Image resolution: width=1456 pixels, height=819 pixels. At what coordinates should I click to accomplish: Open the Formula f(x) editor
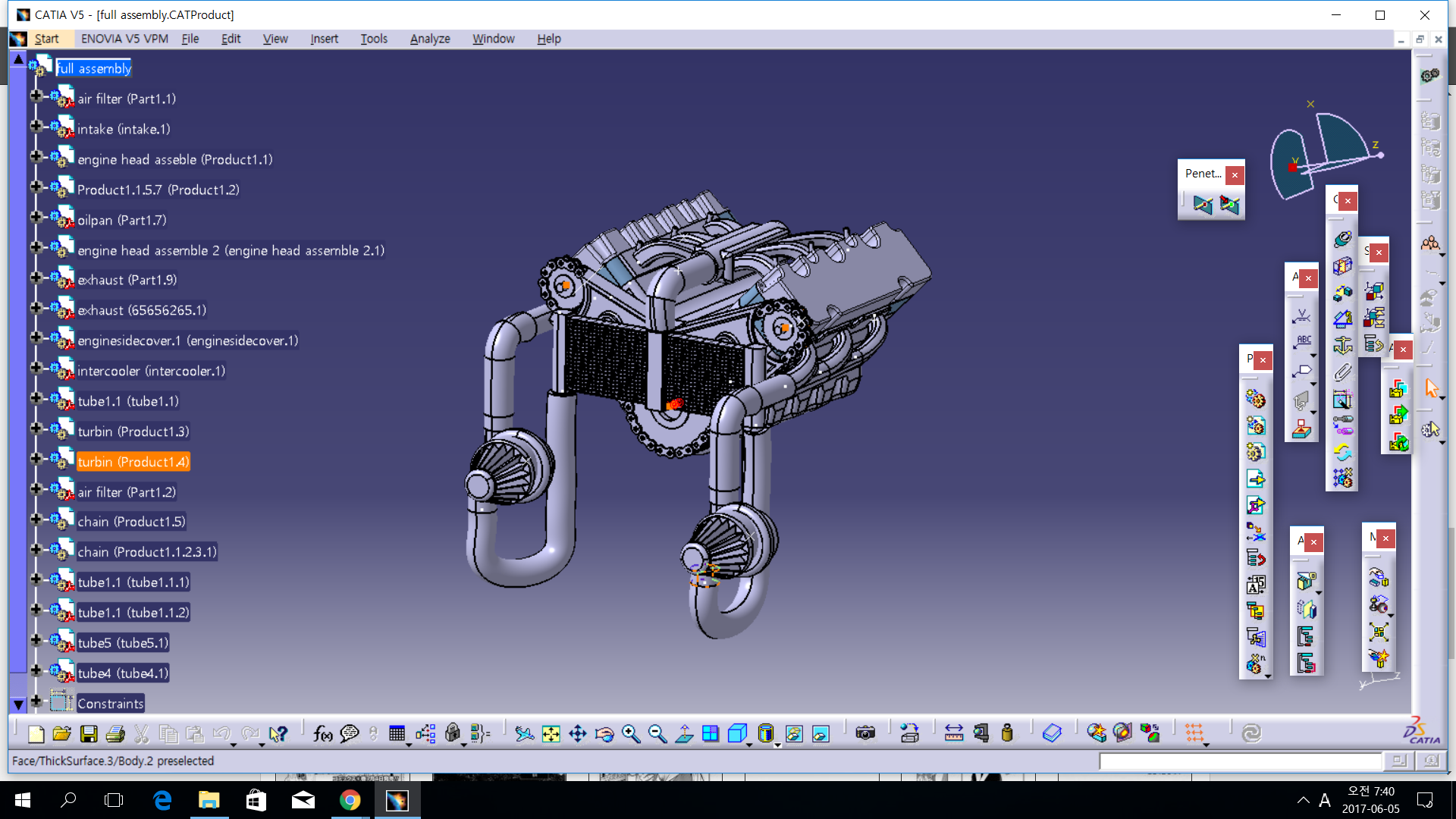pyautogui.click(x=322, y=733)
